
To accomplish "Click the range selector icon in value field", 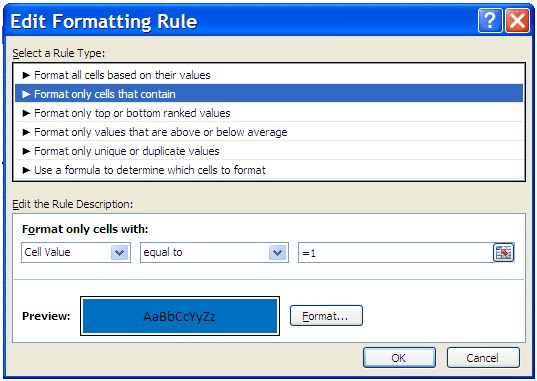I will click(x=503, y=253).
